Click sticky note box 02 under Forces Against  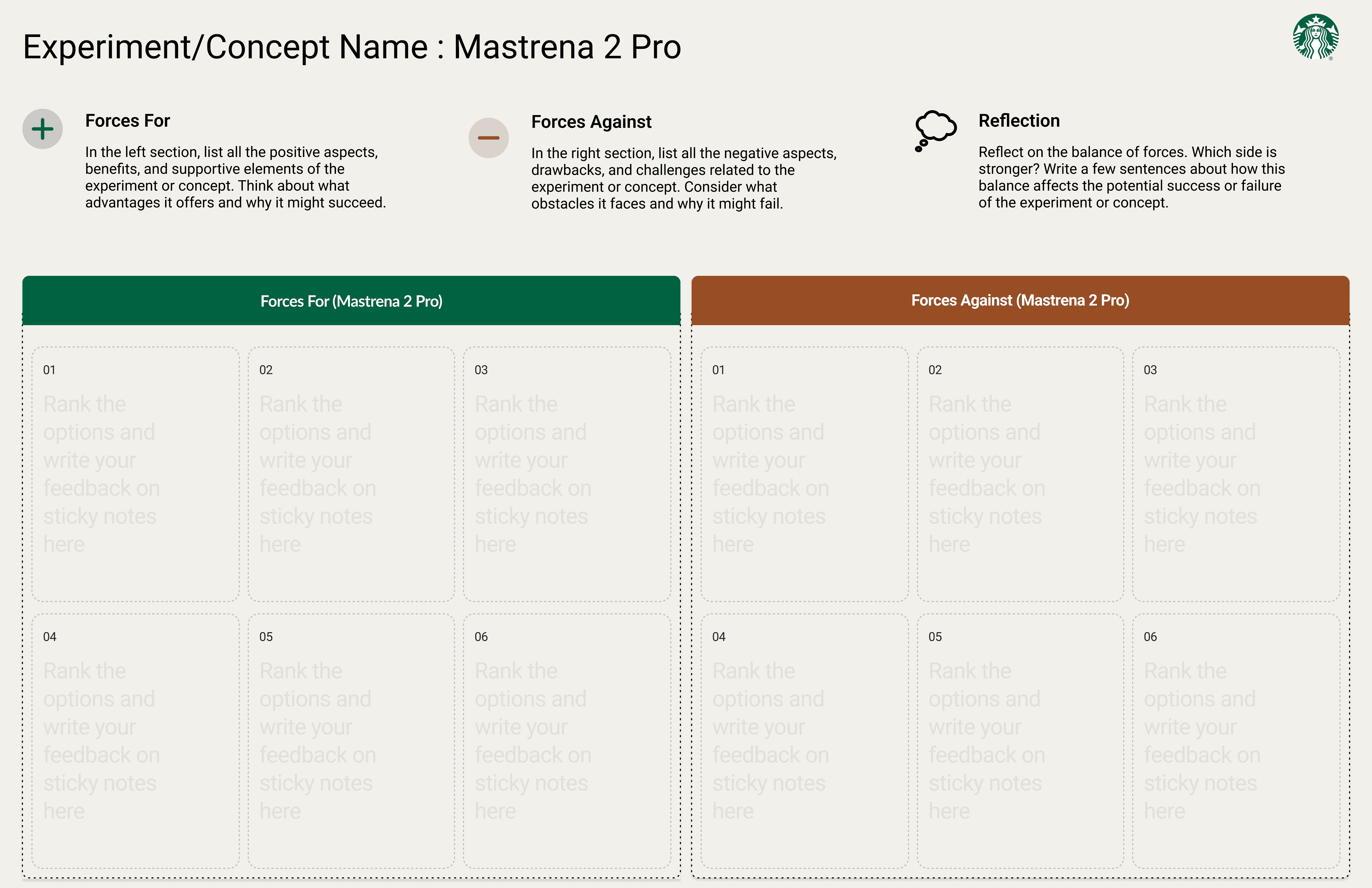click(1020, 474)
